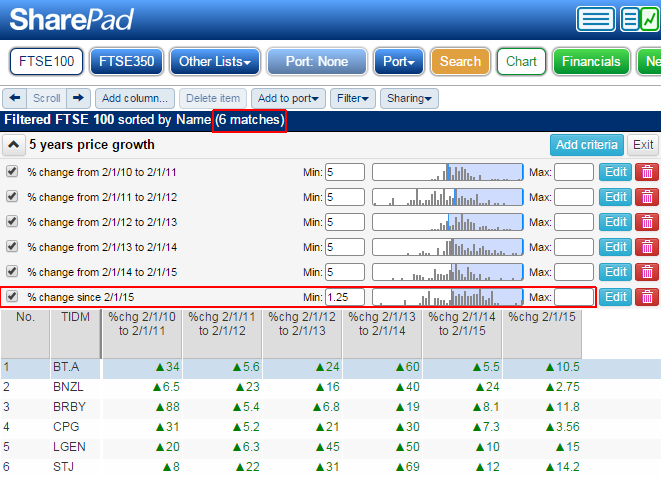Delete the 2/1/14 to 2/1/15 criterion
The image size is (661, 477).
pos(647,272)
